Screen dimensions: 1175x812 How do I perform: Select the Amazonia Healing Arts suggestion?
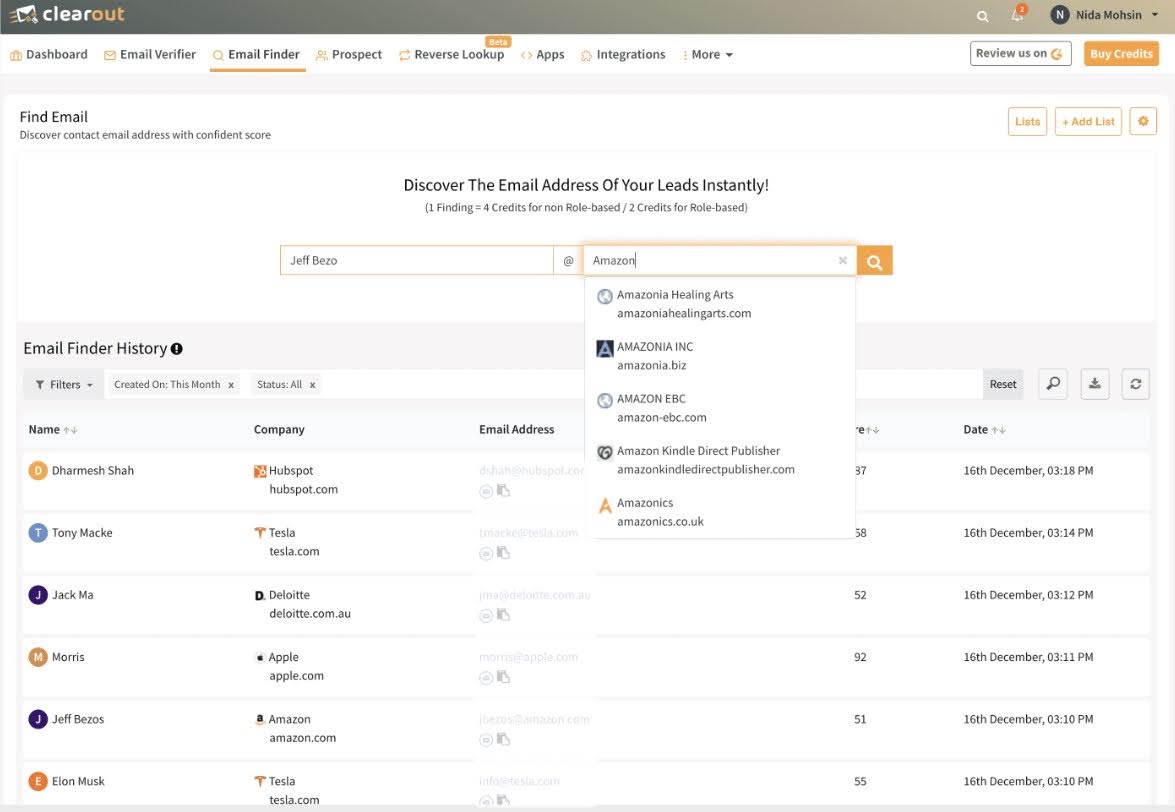719,303
